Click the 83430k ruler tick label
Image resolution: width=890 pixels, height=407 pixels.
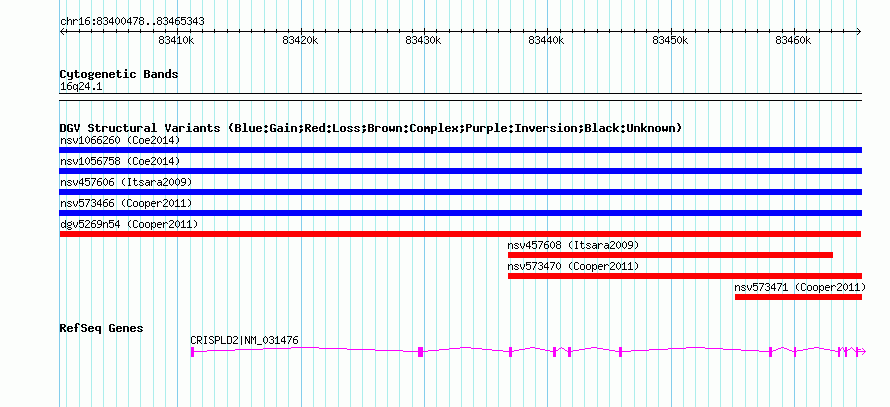[x=424, y=40]
